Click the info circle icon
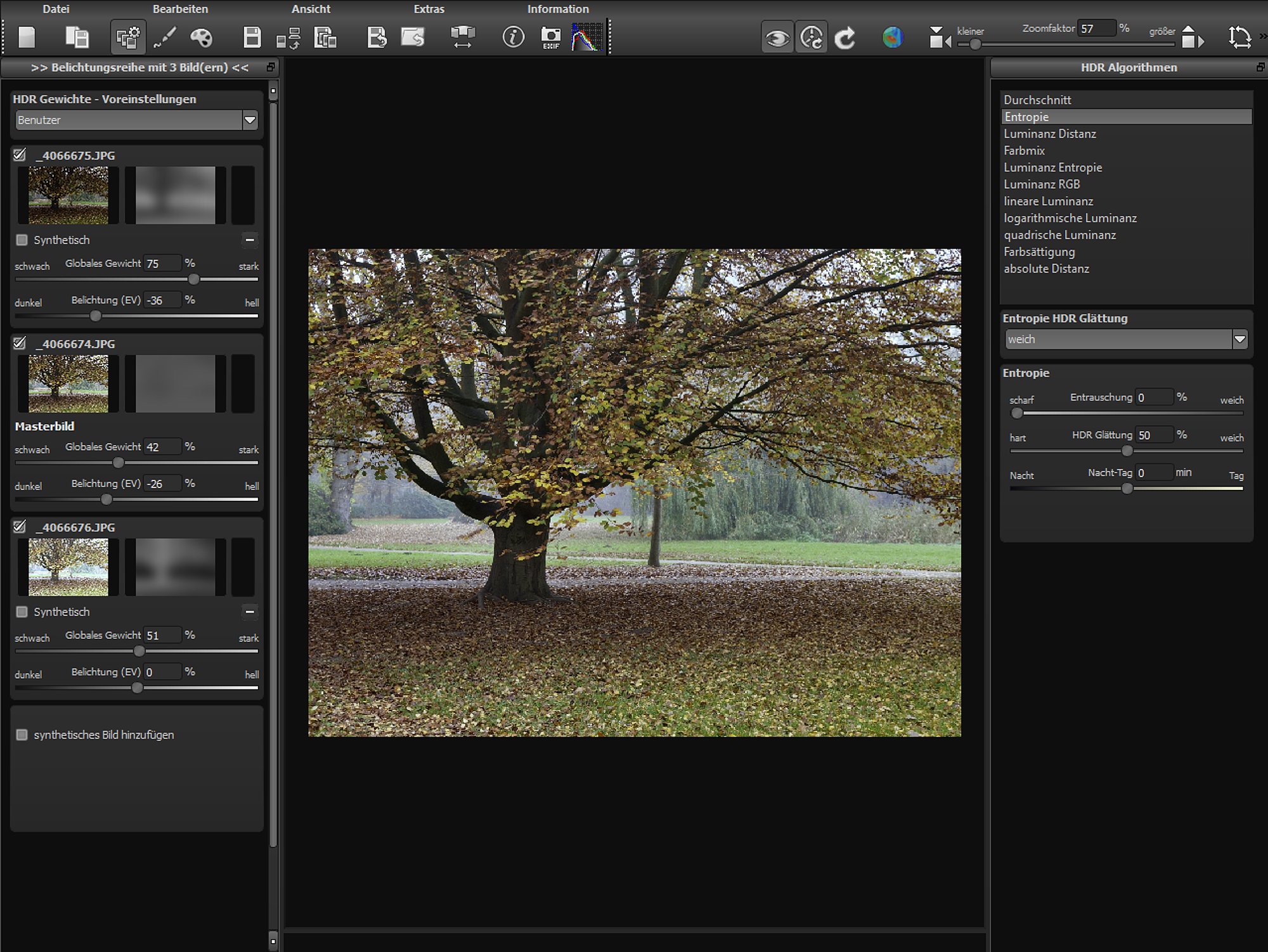This screenshot has width=1268, height=952. coord(513,37)
